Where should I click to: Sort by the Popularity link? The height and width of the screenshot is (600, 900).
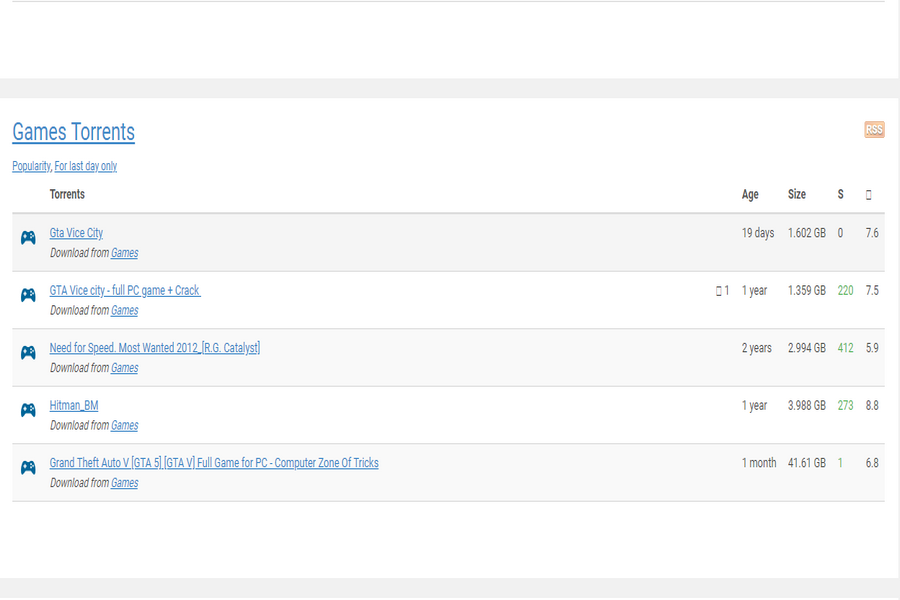coord(31,166)
